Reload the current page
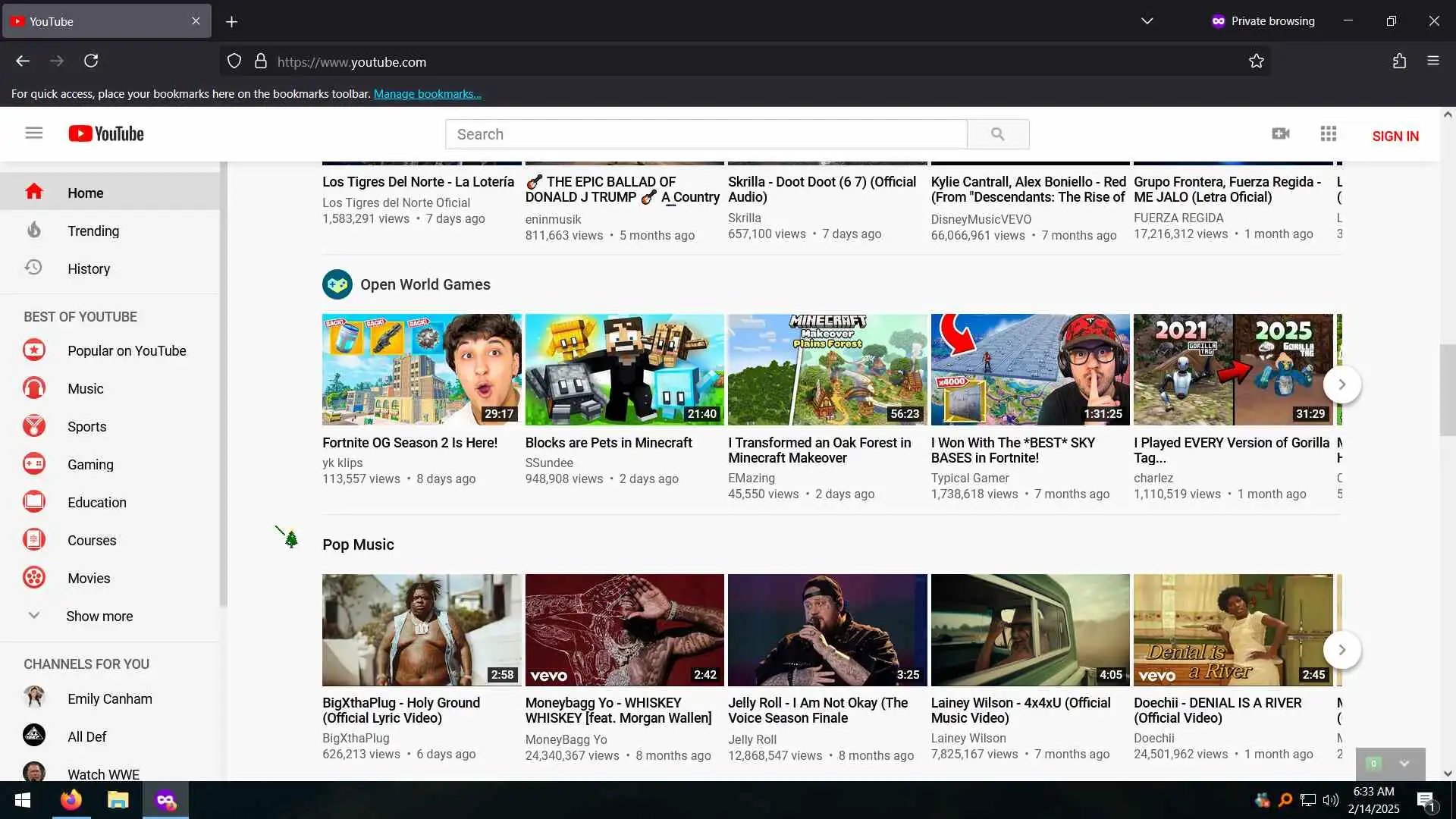This screenshot has height=819, width=1456. pos(91,61)
